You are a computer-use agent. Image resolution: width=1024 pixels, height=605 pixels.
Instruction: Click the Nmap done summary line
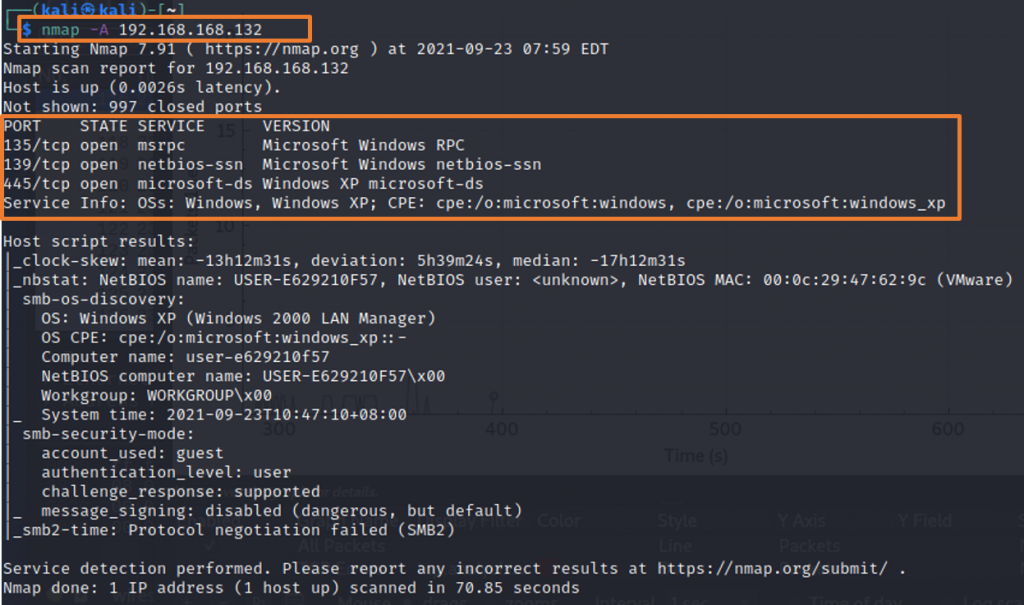tap(291, 588)
